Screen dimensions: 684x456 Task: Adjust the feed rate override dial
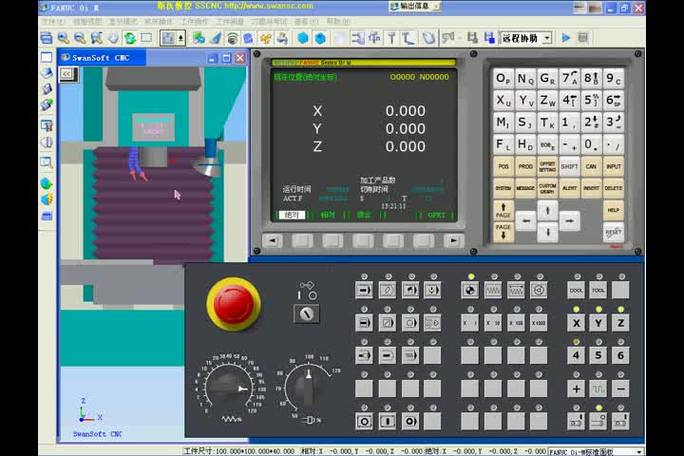[x=229, y=388]
